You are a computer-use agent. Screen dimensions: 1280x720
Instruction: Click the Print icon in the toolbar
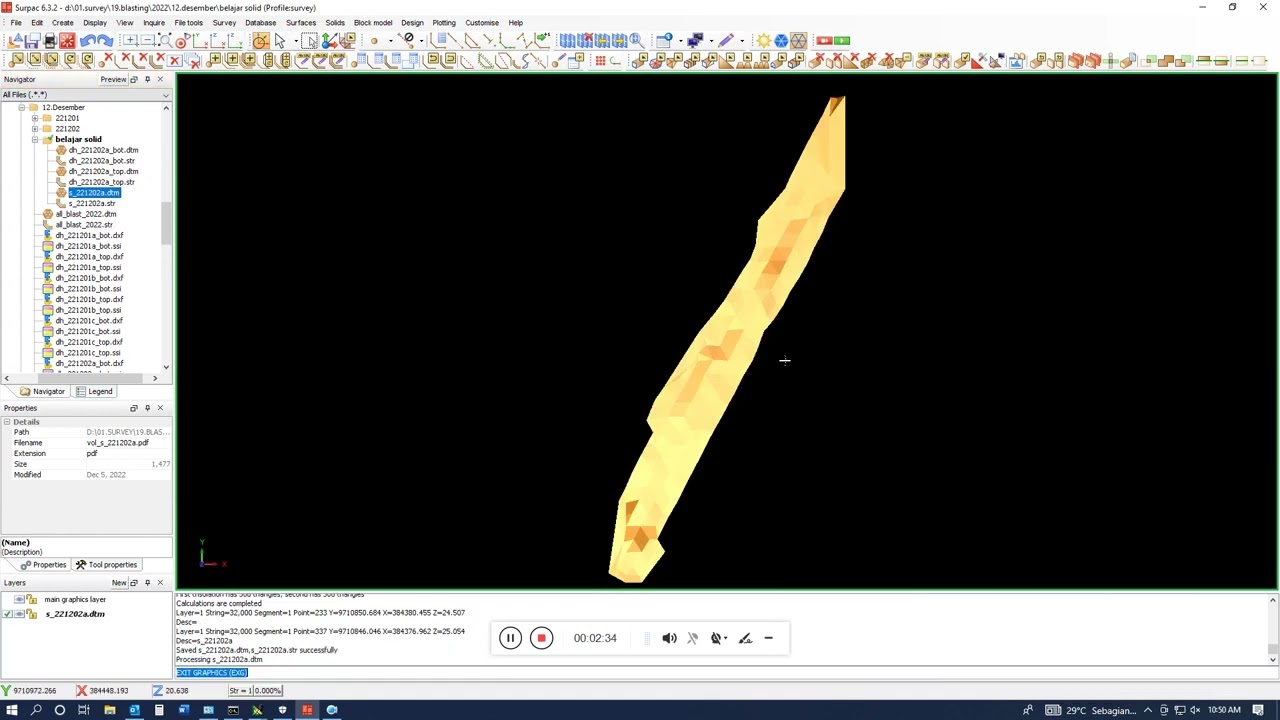coord(49,40)
